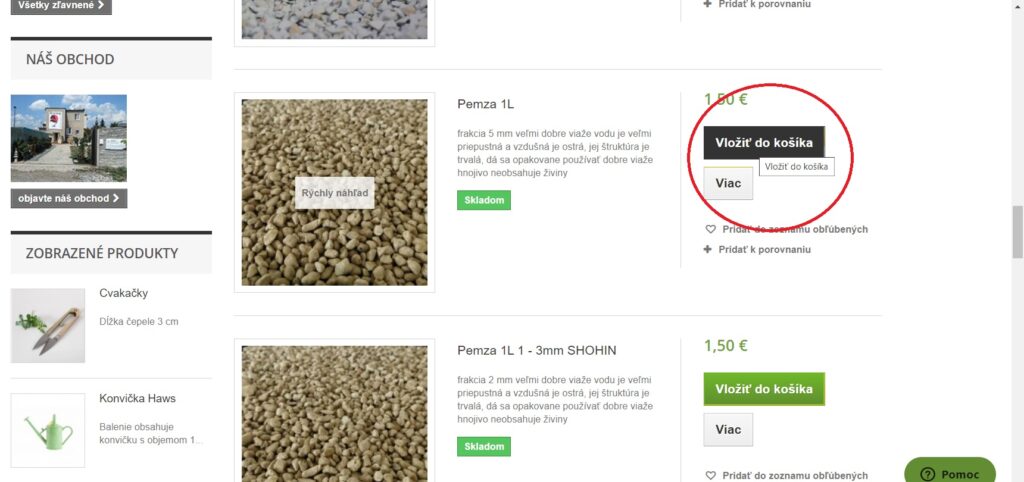This screenshot has height=482, width=1024.
Task: Click plus icon 'Pridať k porovnaniu' at top
Action: click(707, 3)
